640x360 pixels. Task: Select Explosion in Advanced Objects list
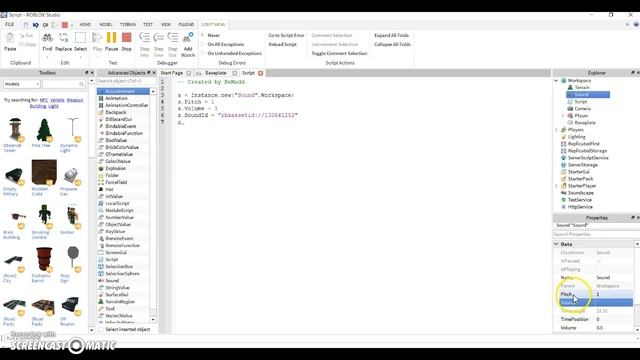pos(116,168)
